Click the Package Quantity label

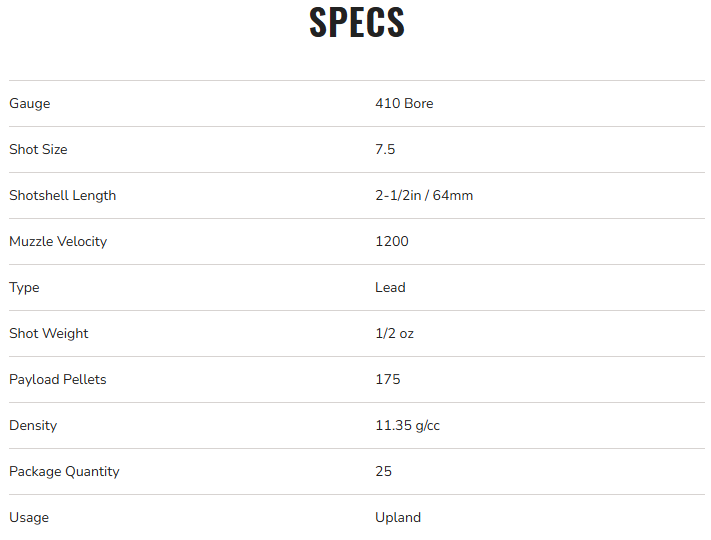point(64,472)
